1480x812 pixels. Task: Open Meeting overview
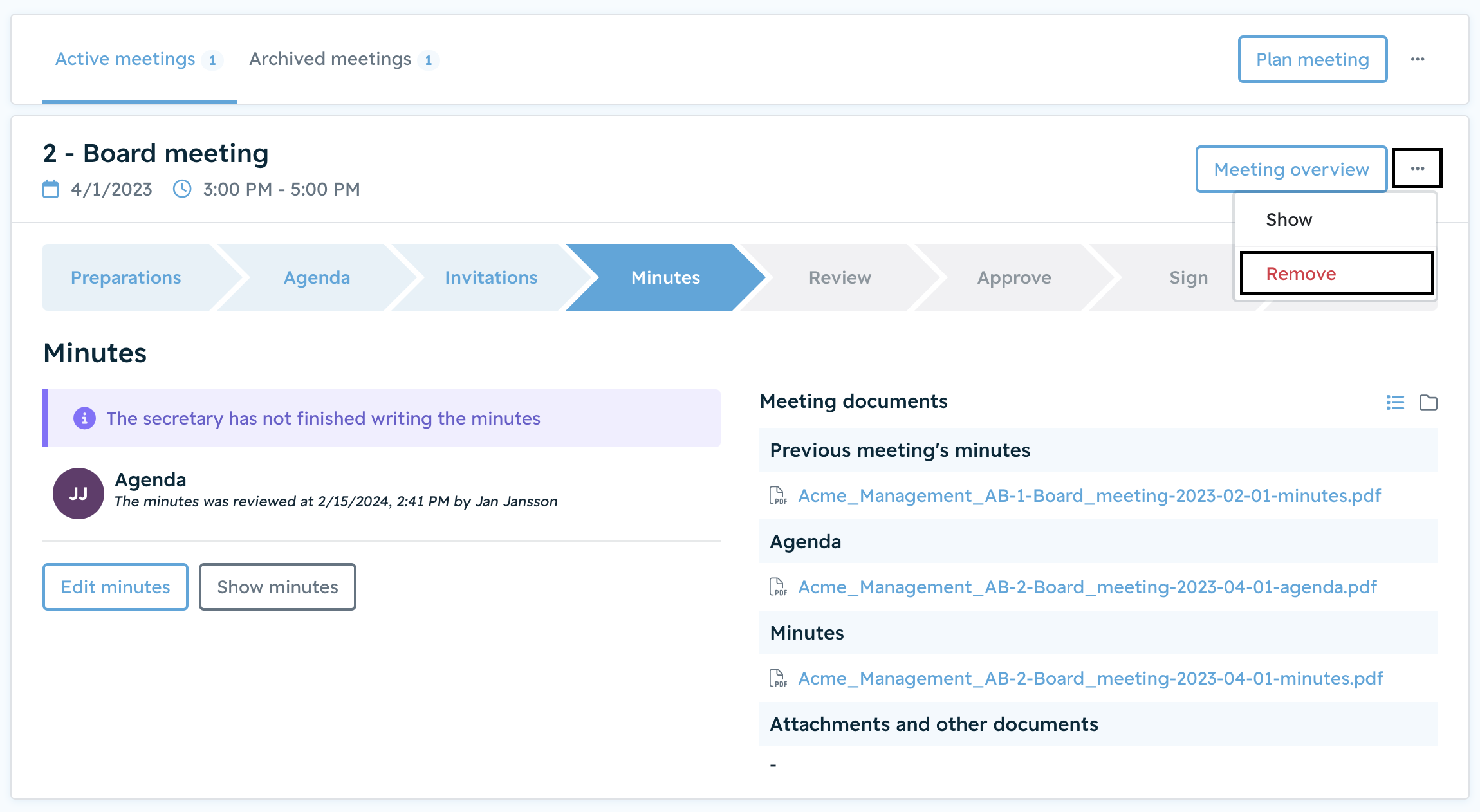pos(1291,169)
